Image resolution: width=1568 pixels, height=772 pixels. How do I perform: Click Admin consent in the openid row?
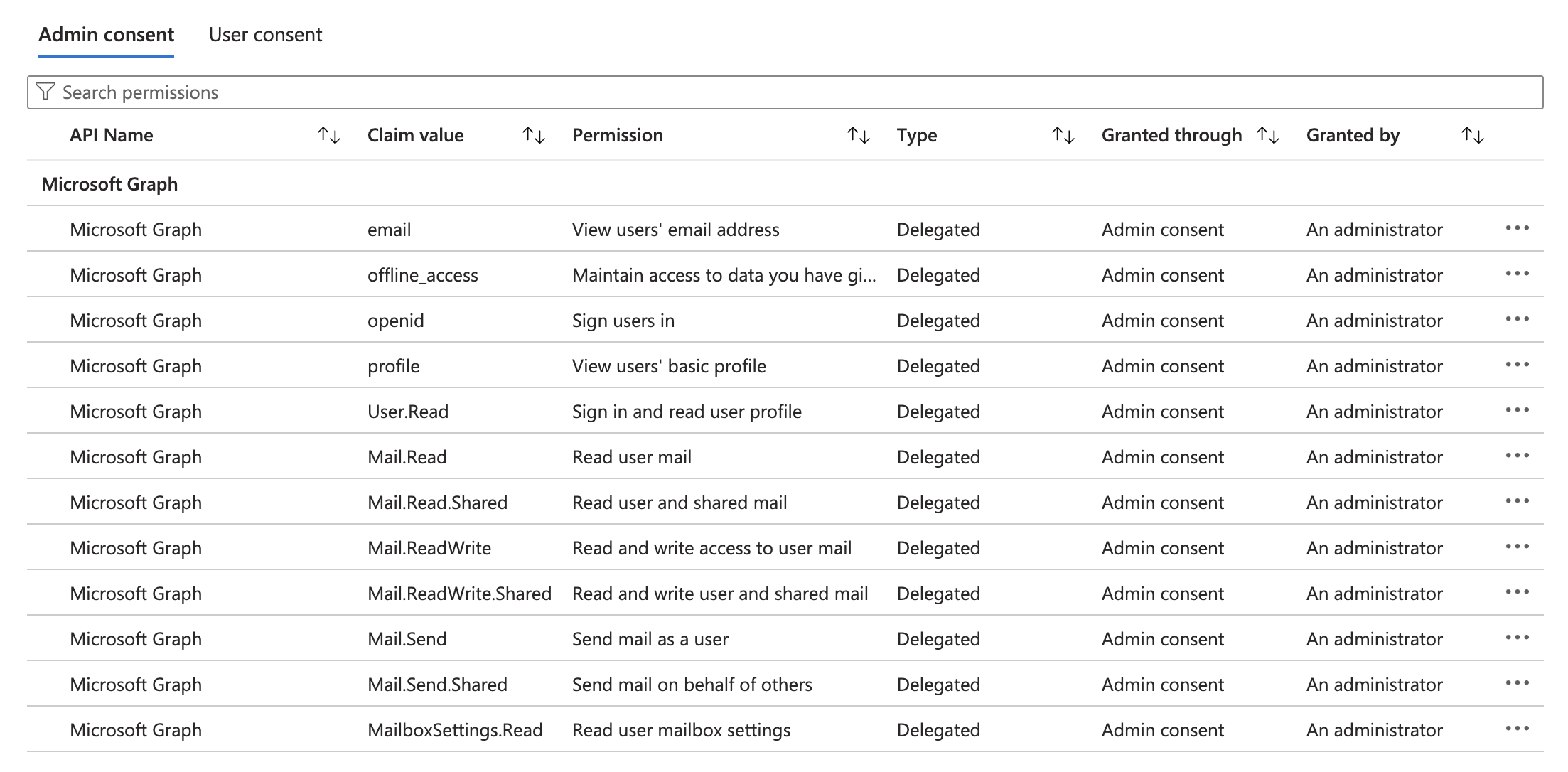point(1163,321)
